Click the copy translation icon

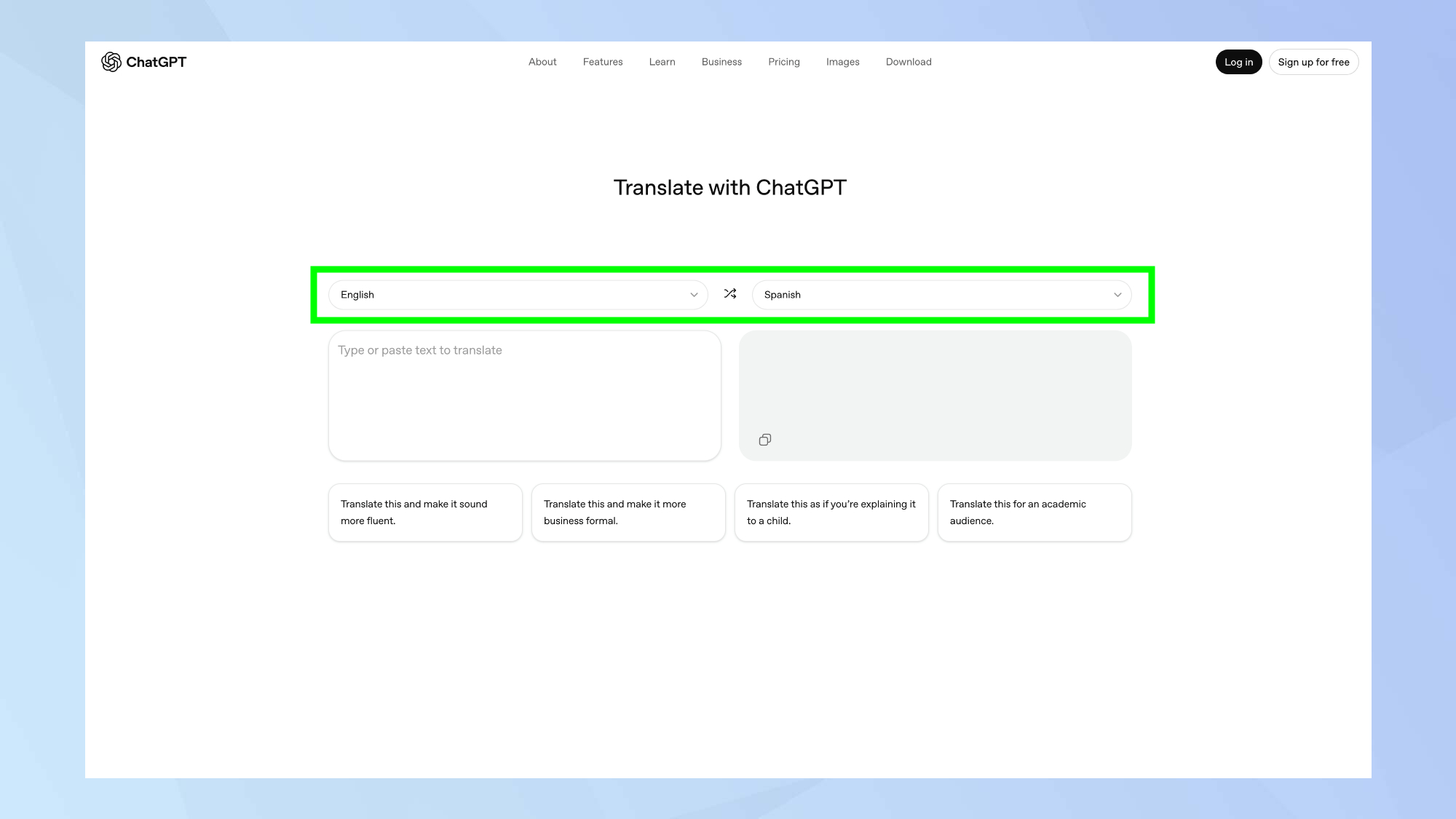click(764, 440)
